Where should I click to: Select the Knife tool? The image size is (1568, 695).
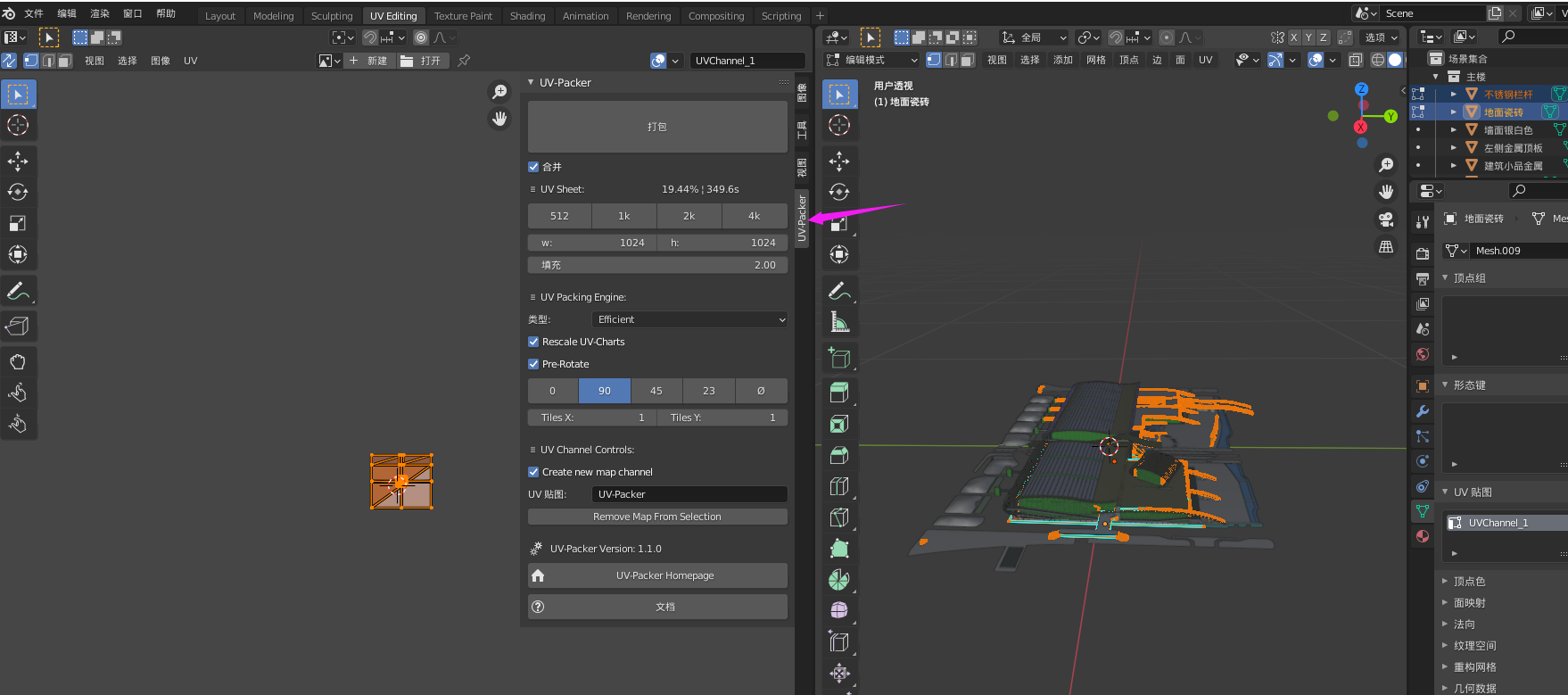[x=839, y=517]
